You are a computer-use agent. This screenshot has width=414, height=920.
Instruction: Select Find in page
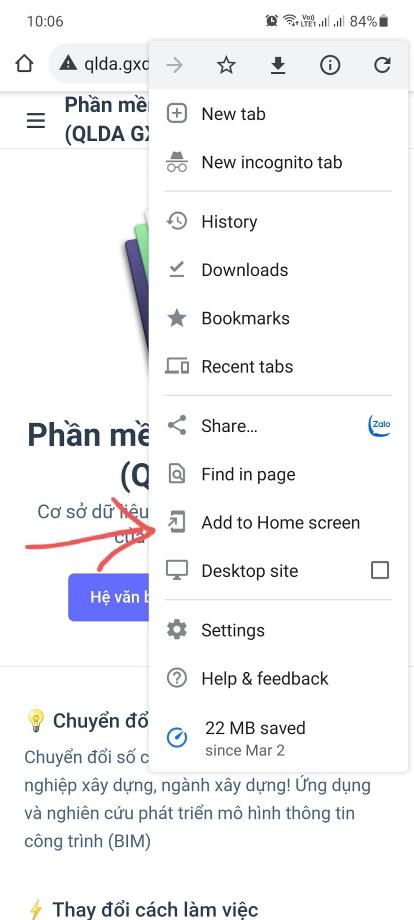click(279, 474)
